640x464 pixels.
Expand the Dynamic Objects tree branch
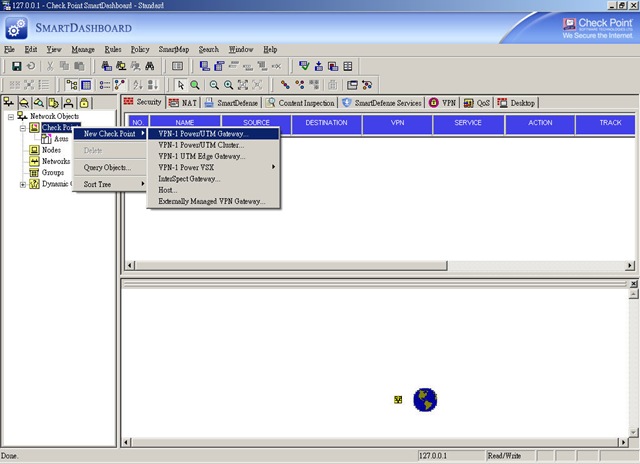[x=23, y=184]
